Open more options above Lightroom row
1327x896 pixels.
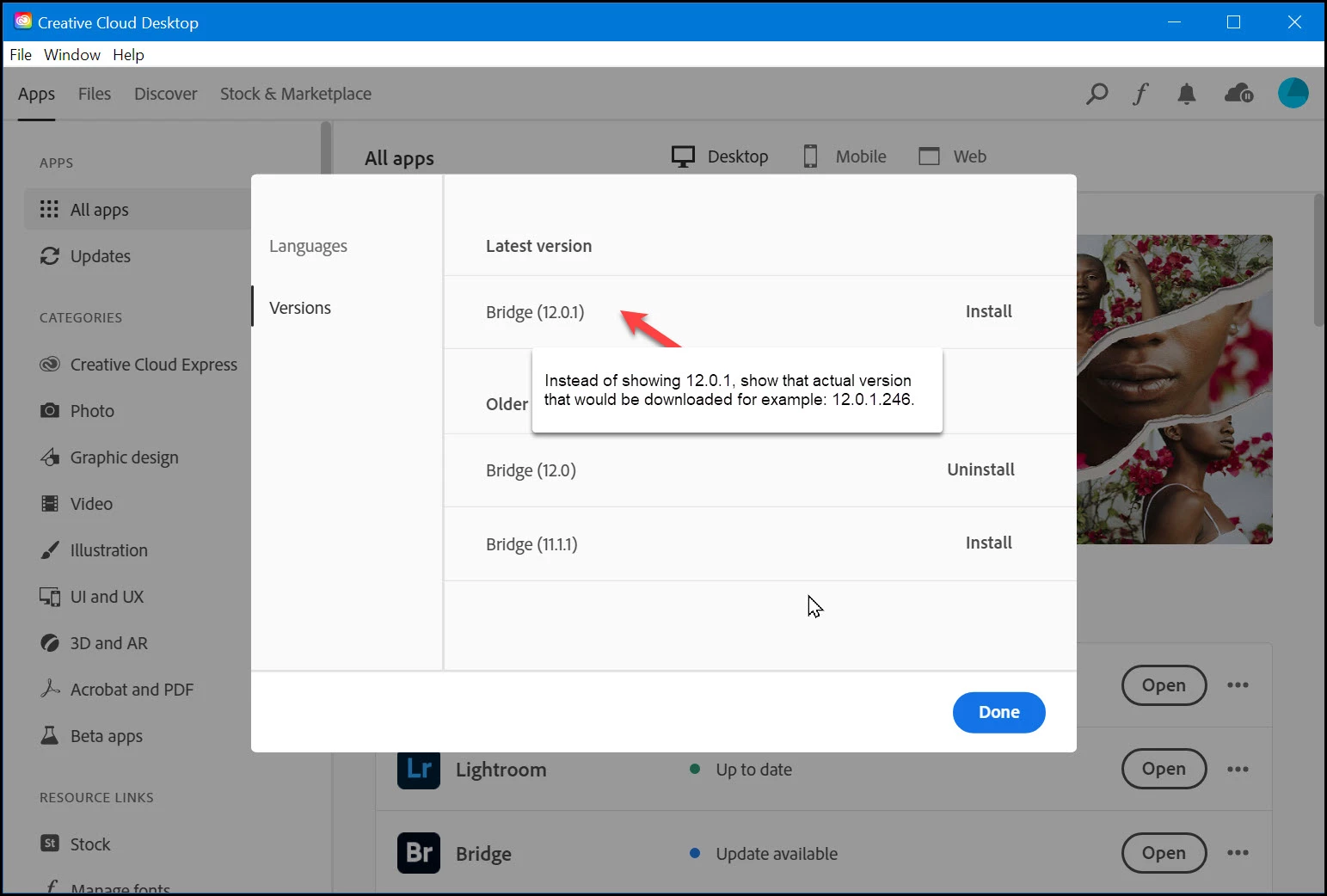(1238, 685)
